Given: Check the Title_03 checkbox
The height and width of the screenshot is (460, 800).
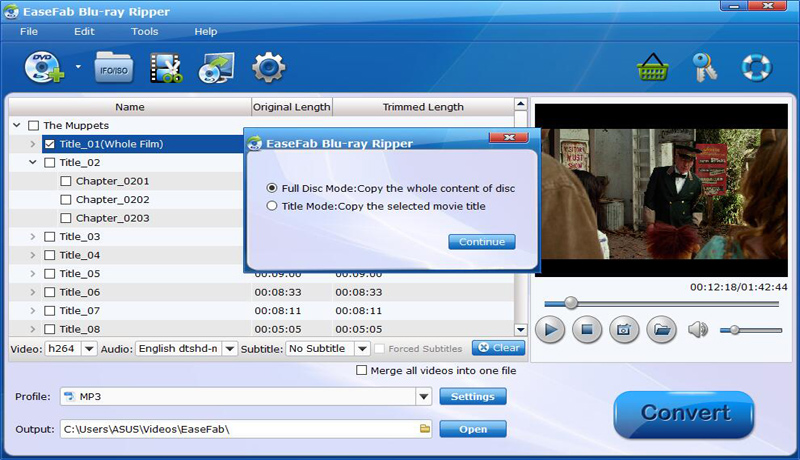Looking at the screenshot, I should coord(49,237).
